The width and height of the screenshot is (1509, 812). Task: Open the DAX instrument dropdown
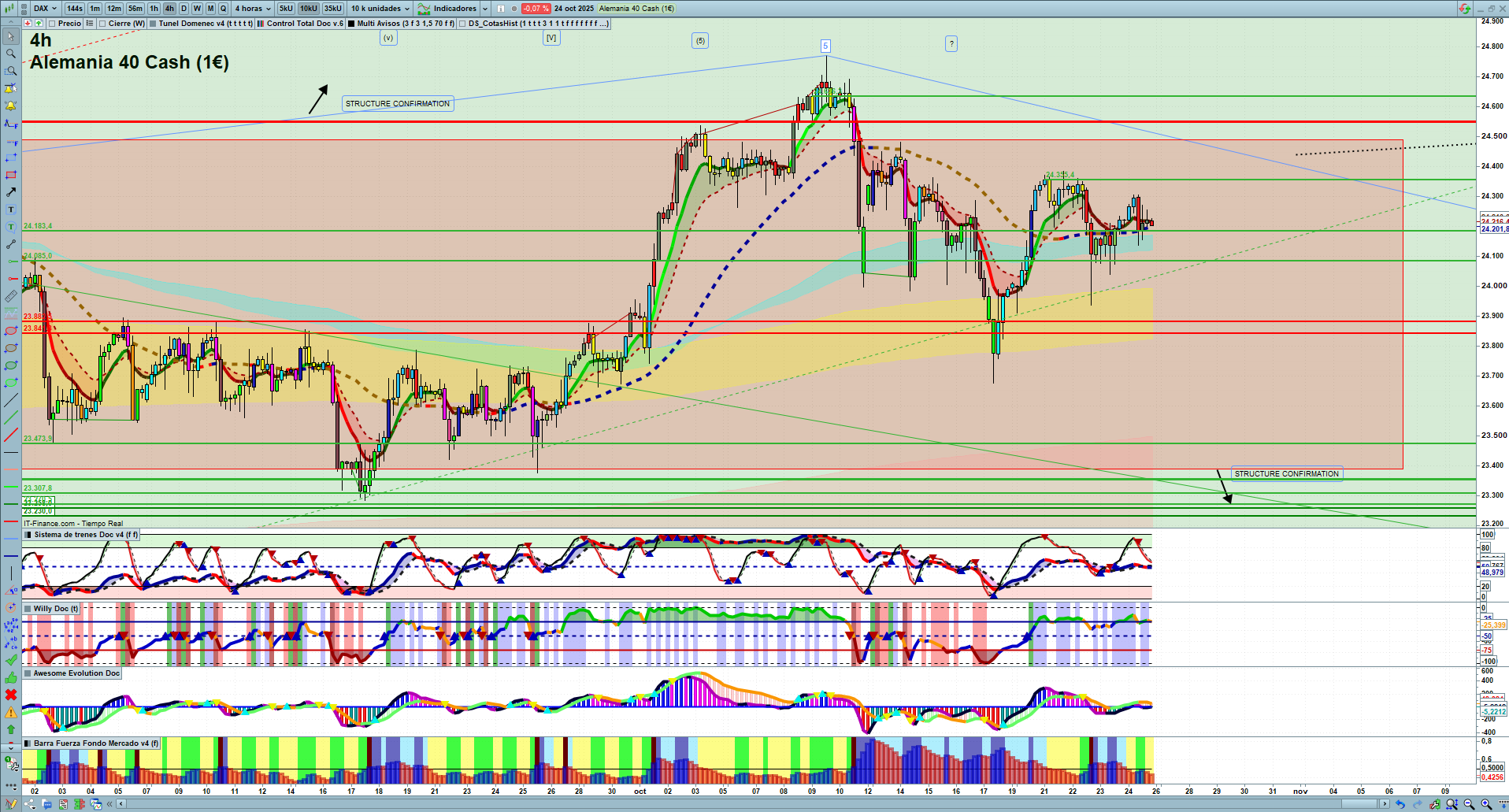pos(44,9)
